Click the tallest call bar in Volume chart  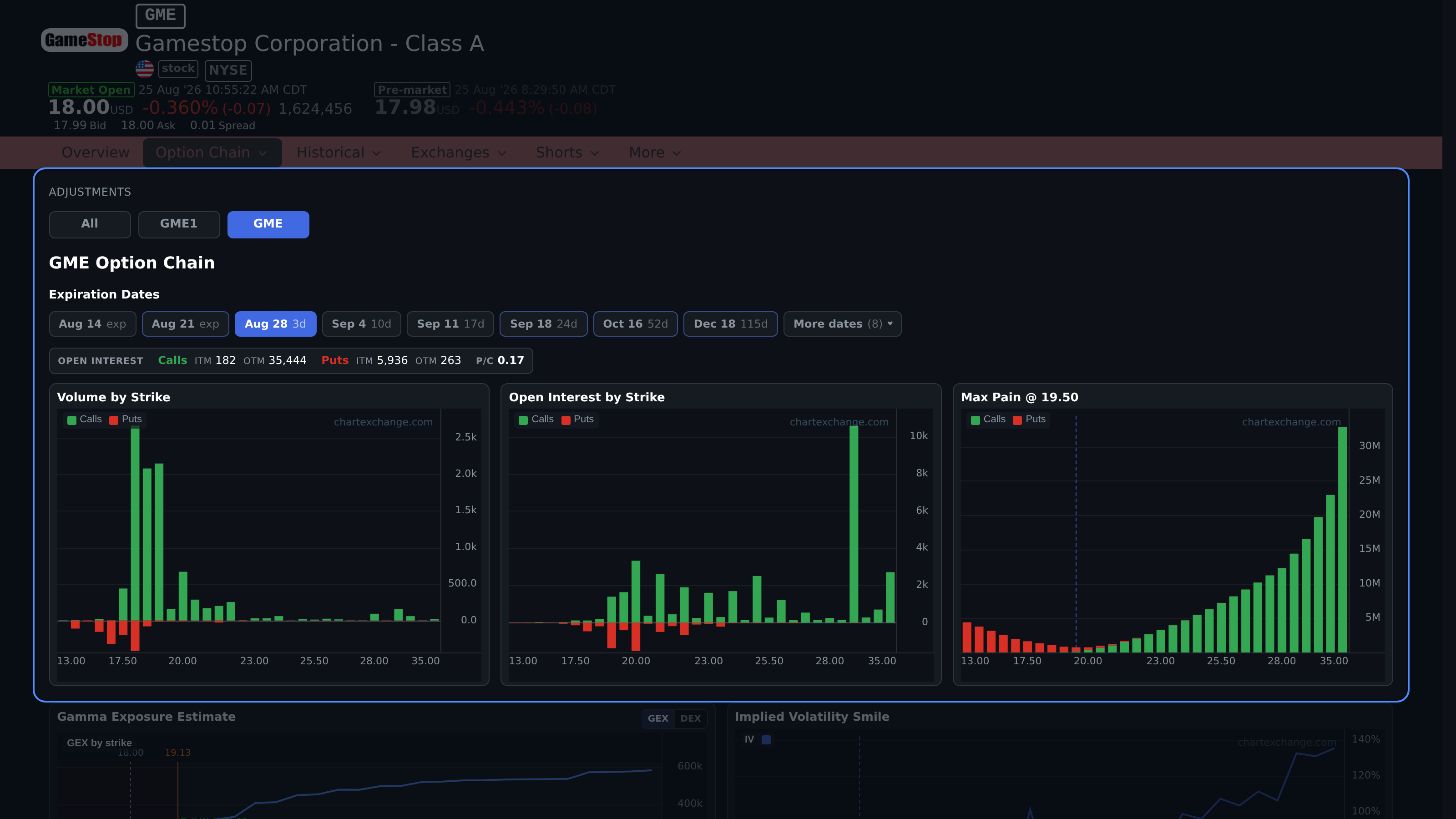tap(135, 523)
